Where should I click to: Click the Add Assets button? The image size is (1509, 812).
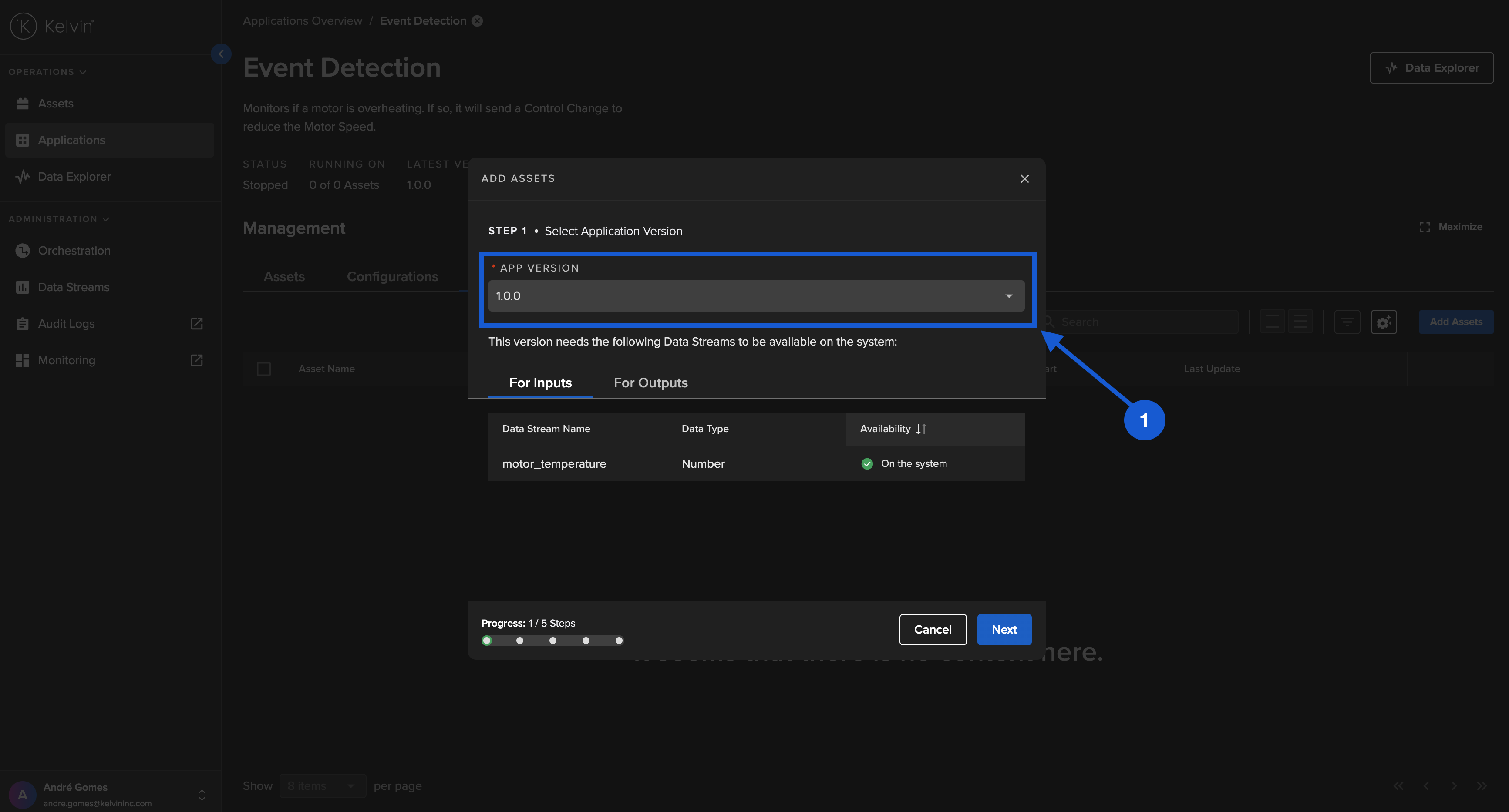coord(1457,322)
